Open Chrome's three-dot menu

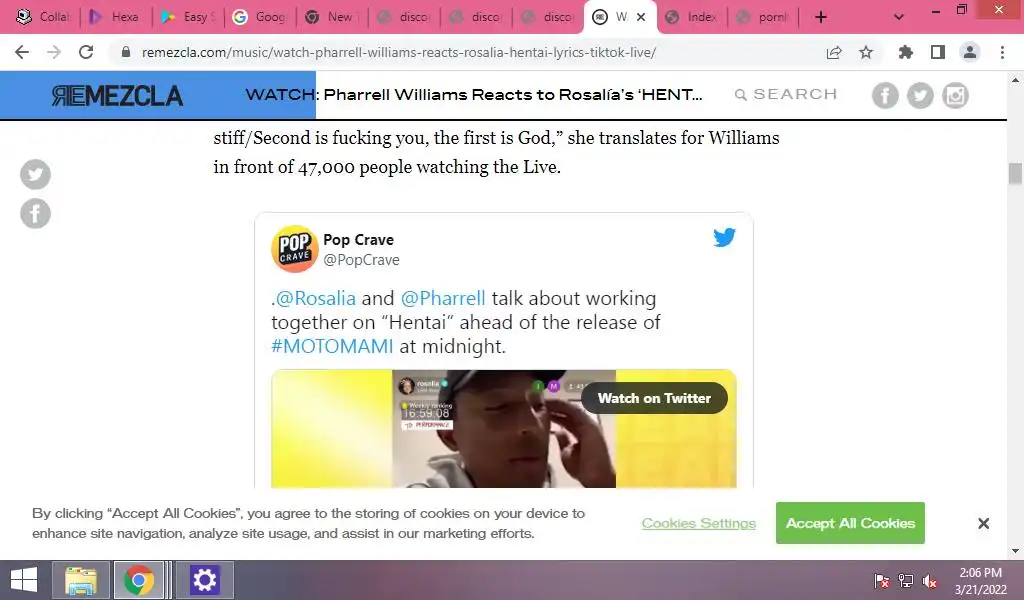coord(1002,52)
